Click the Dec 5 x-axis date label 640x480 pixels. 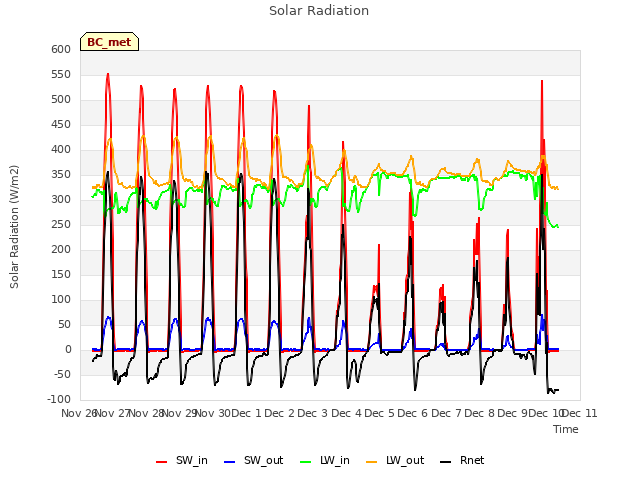[380, 413]
